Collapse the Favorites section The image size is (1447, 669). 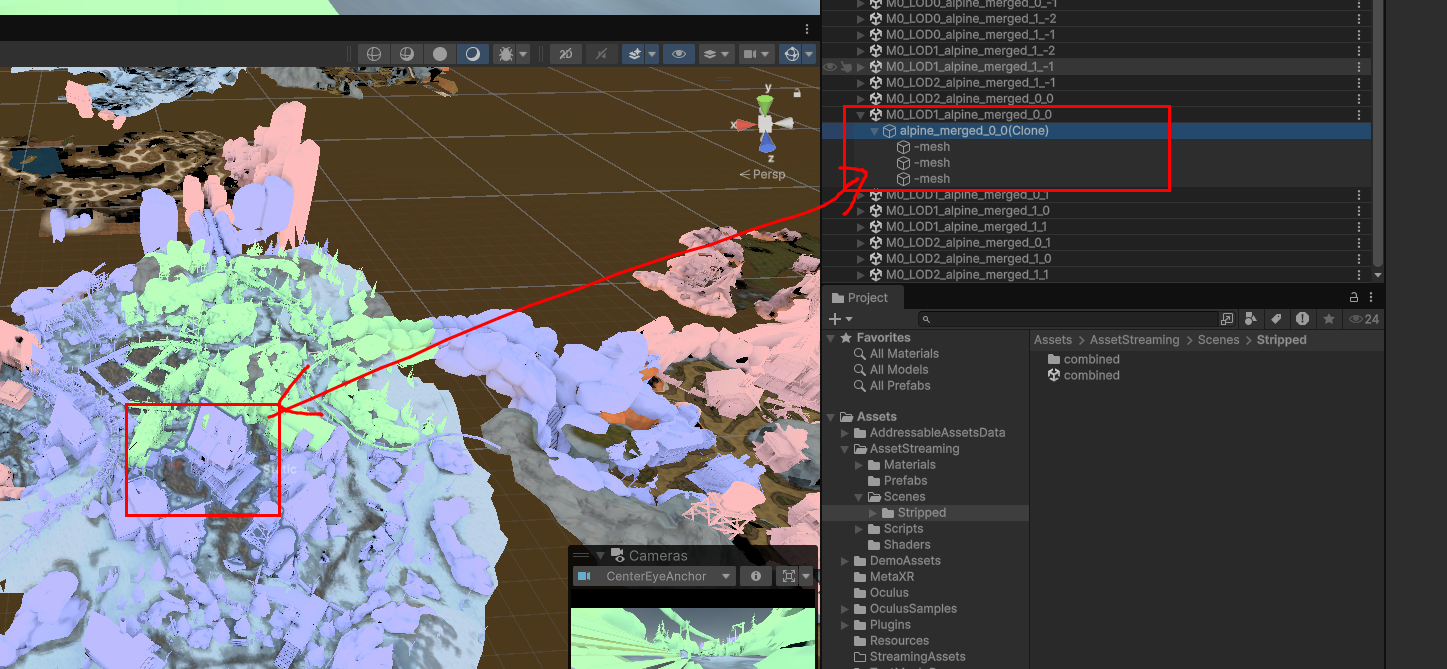(831, 338)
